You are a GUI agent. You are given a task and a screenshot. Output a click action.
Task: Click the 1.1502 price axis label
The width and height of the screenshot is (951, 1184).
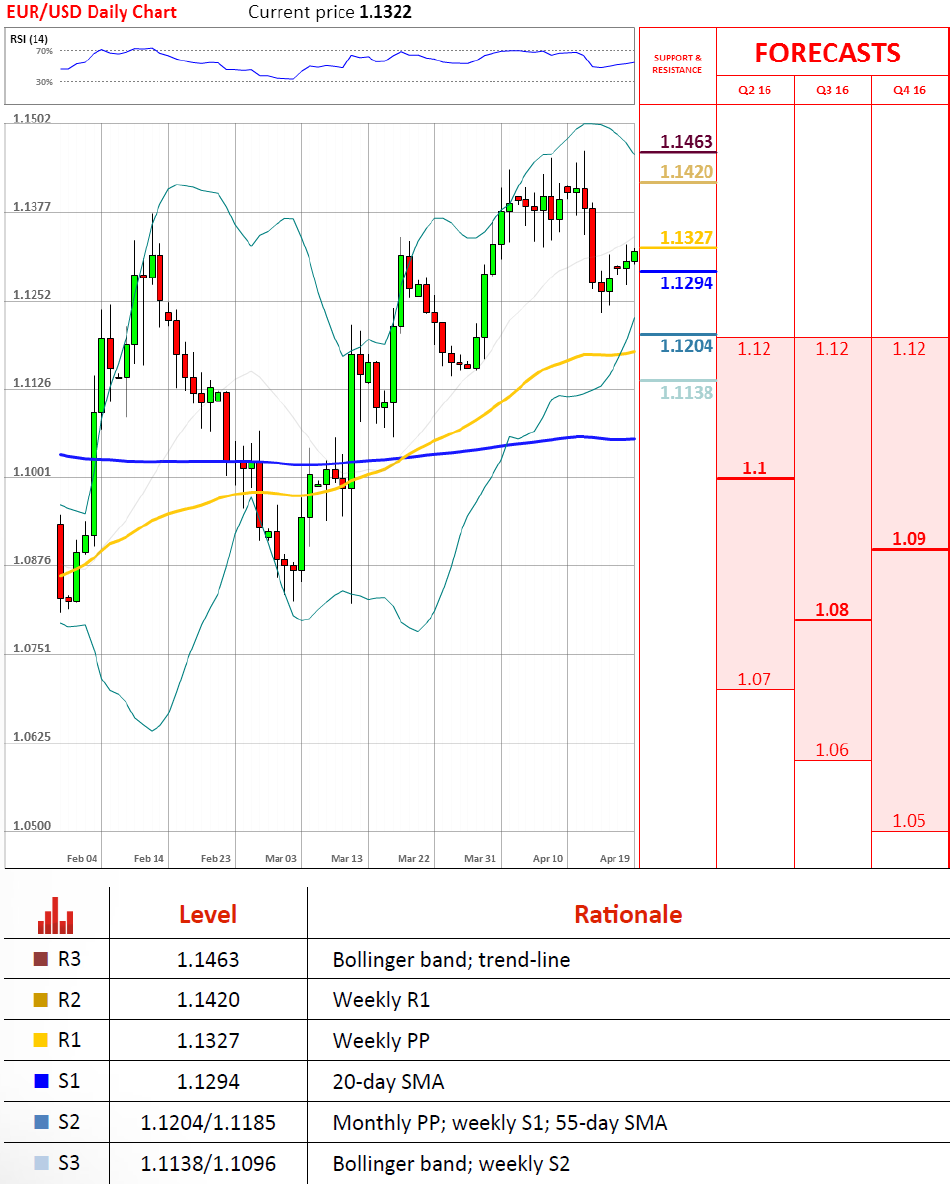pos(32,119)
